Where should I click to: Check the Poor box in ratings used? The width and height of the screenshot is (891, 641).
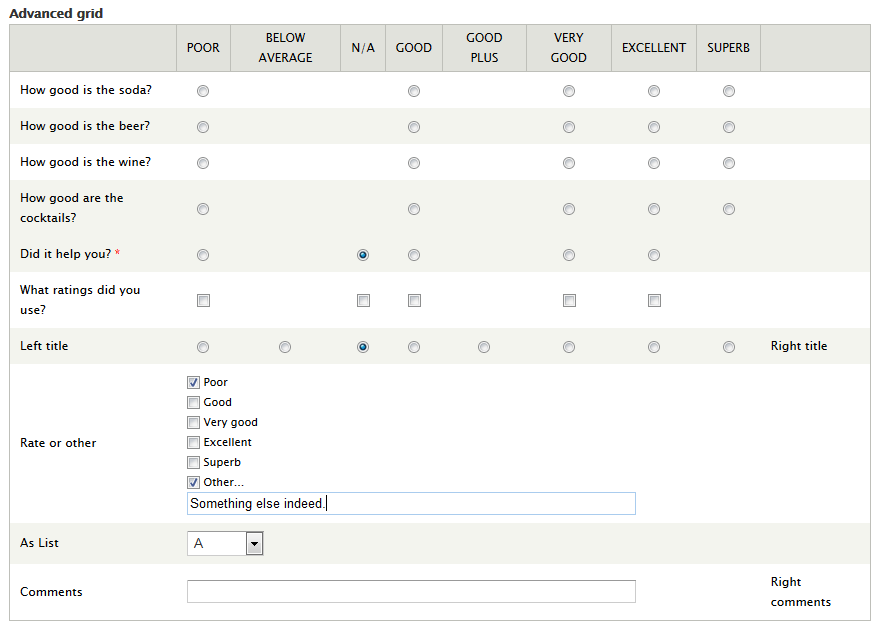pos(203,300)
